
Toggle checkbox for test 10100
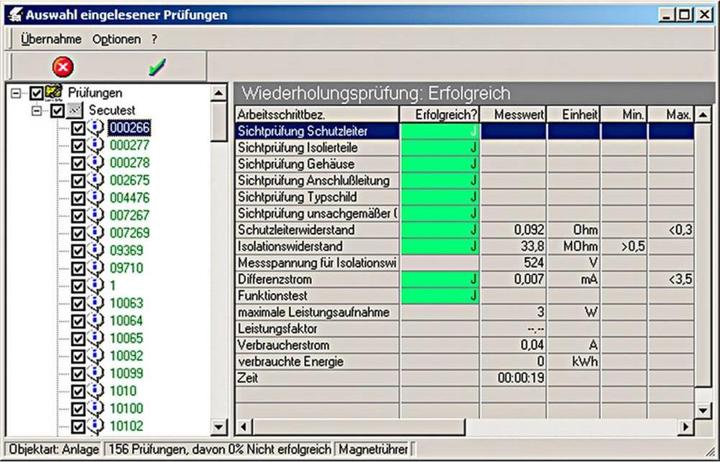pos(78,409)
